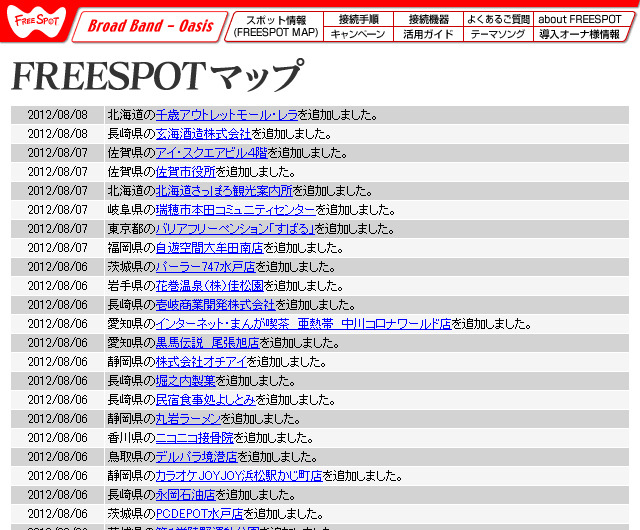Screen dimensions: 640x530
Task: Open 自遊空間大牟田南店 link
Action: point(209,247)
